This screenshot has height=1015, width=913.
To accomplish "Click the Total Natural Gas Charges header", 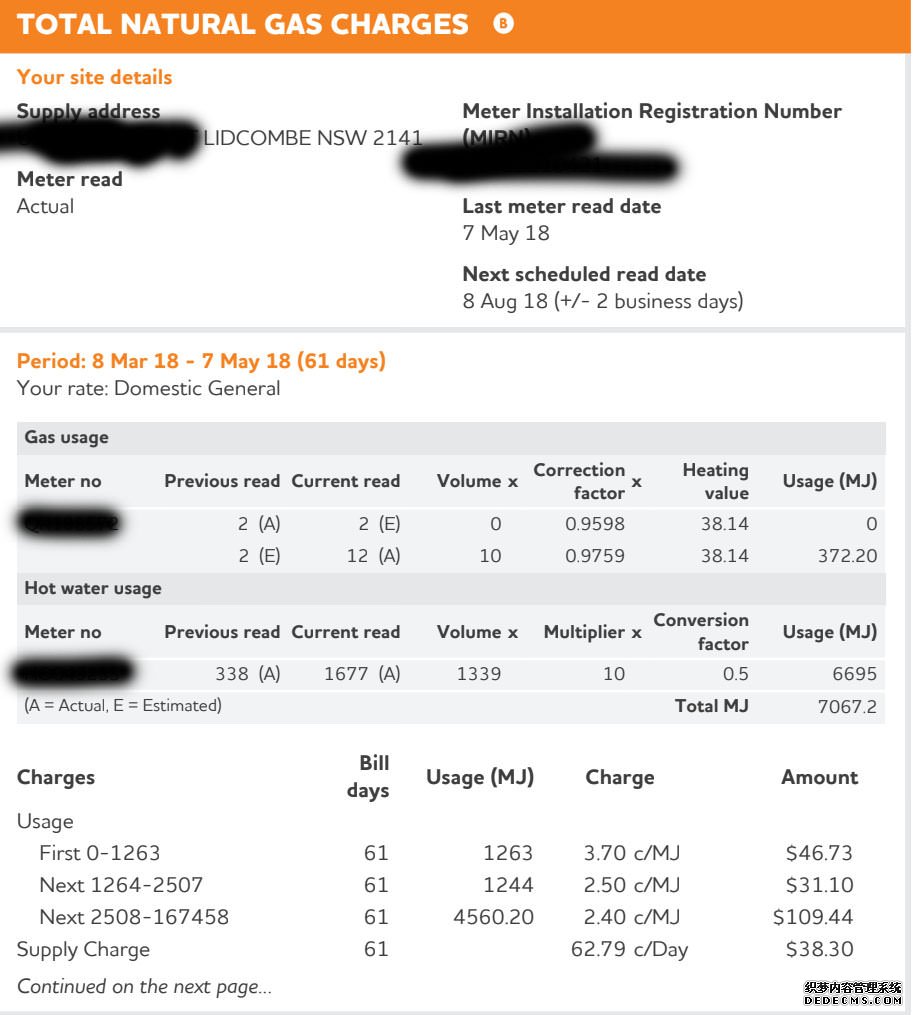I will (242, 25).
